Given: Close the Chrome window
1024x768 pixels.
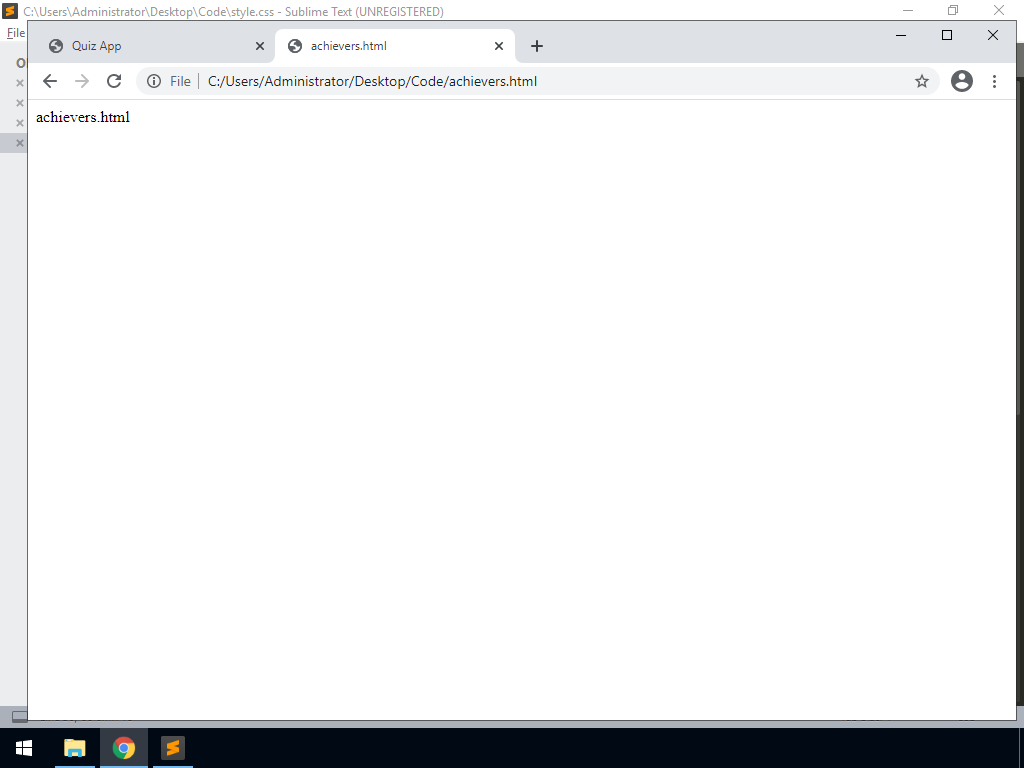Looking at the screenshot, I should tap(993, 35).
